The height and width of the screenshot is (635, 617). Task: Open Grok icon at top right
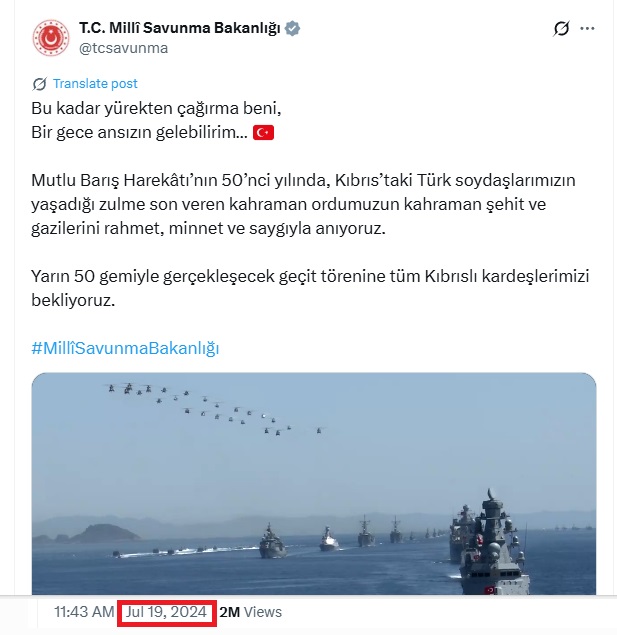click(x=561, y=28)
